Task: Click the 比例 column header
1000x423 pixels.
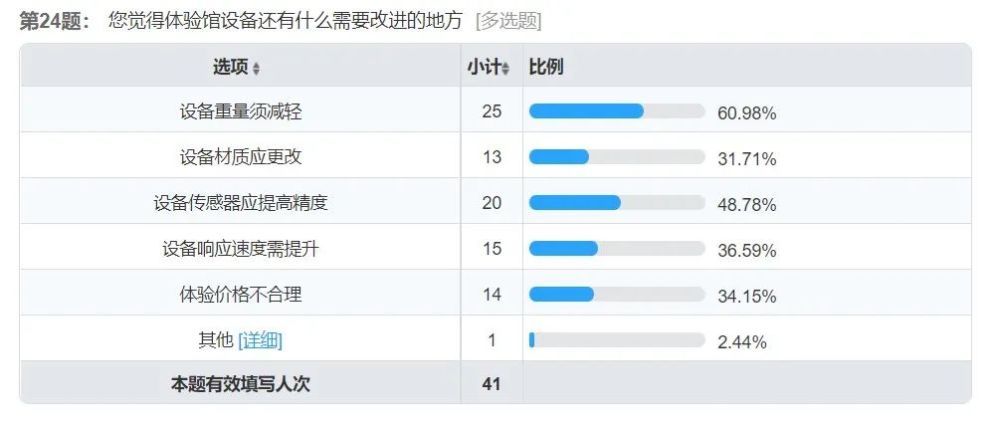Action: (x=546, y=66)
